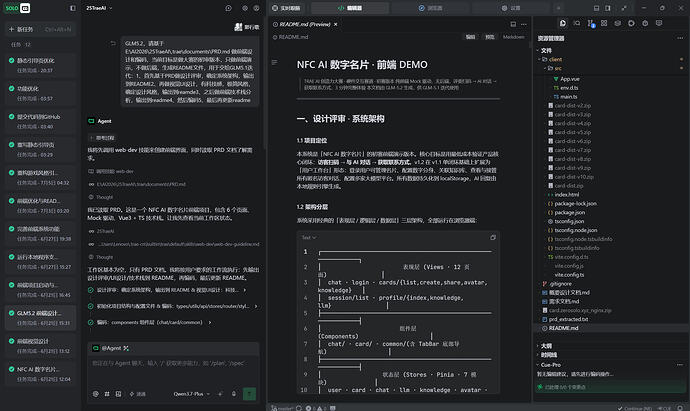Collapse the task sidebar with panel icon
This screenshot has height=411, width=690.
73,8
